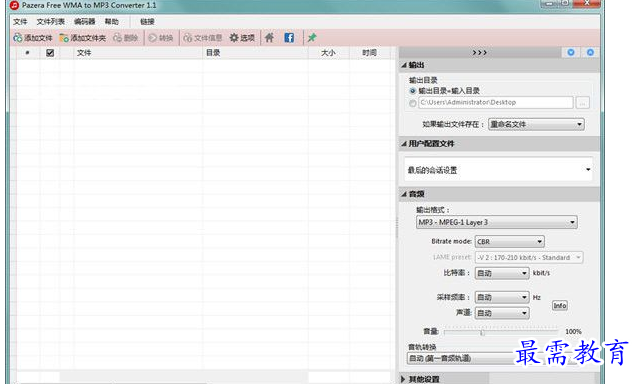The width and height of the screenshot is (637, 384).
Task: Click the output directory path field
Action: pyautogui.click(x=496, y=102)
